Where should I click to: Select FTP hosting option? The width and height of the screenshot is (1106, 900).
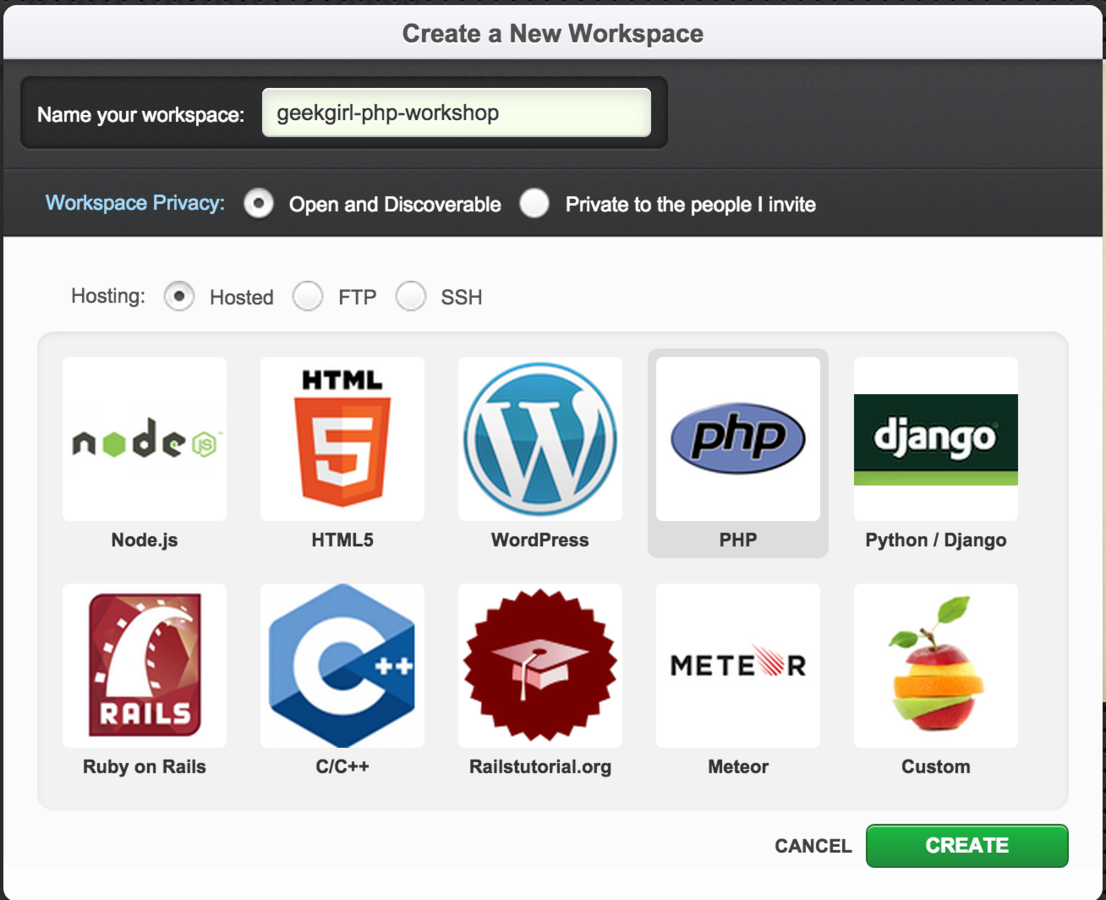[x=308, y=296]
